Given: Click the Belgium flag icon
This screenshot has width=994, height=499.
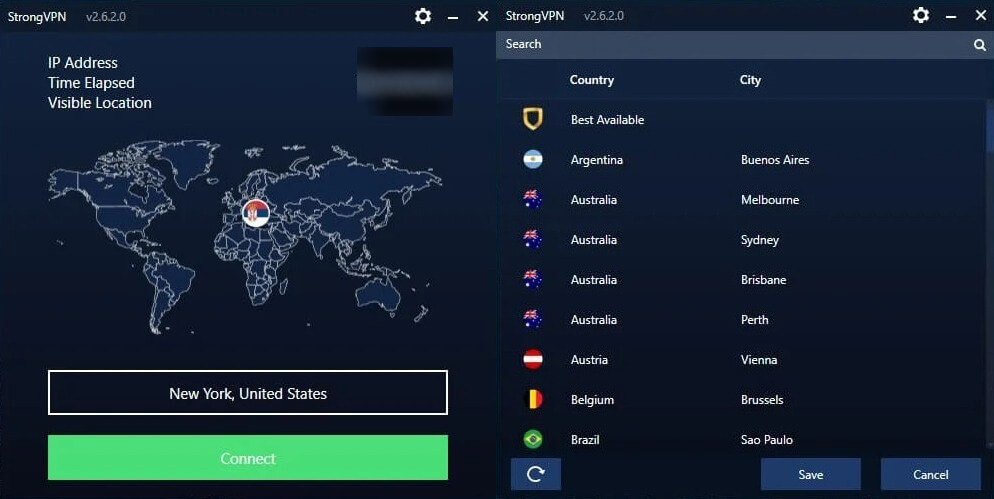Looking at the screenshot, I should (x=532, y=399).
